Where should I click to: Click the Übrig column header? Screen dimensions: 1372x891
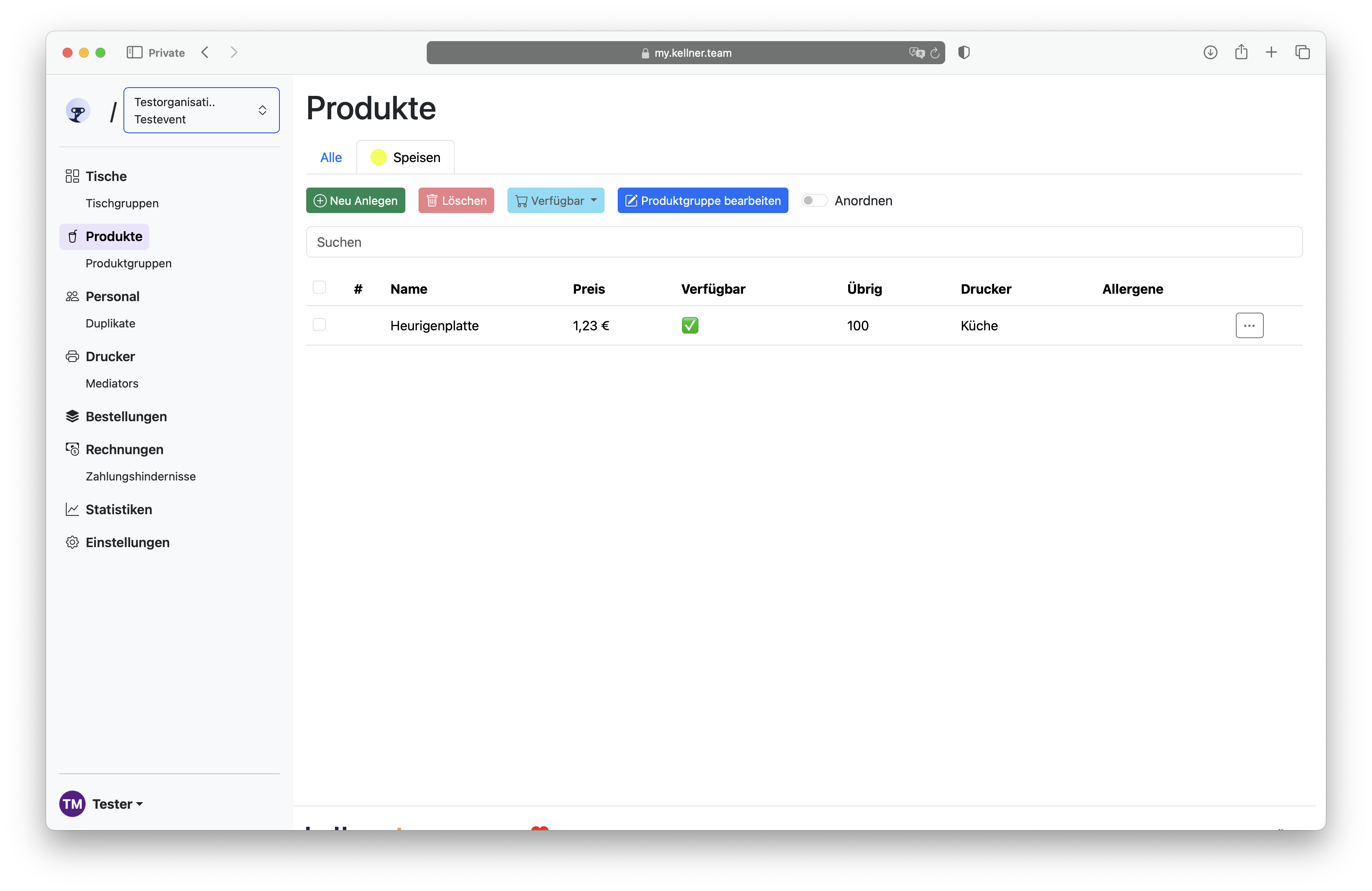click(x=864, y=289)
